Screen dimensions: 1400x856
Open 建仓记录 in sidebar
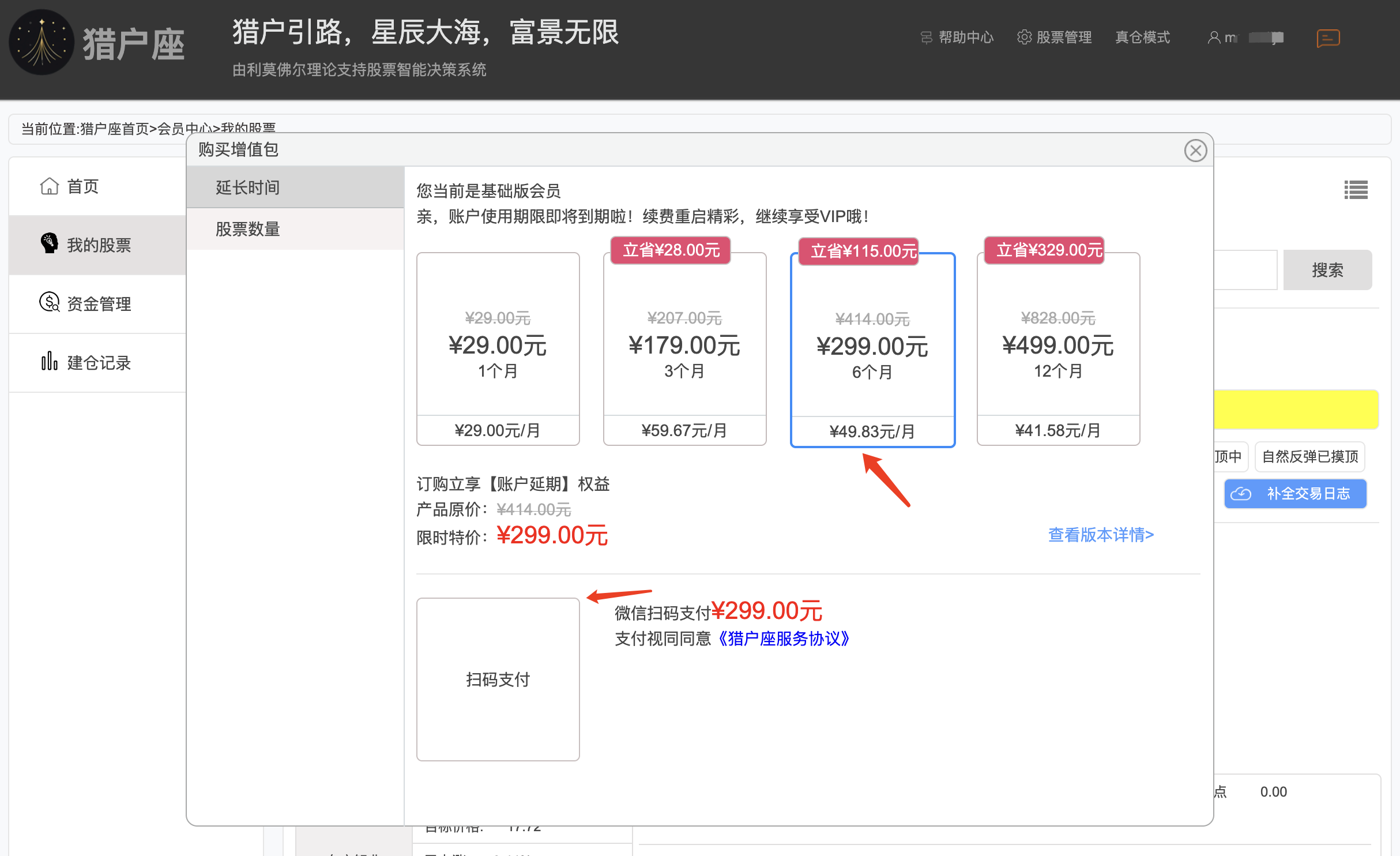tap(97, 363)
